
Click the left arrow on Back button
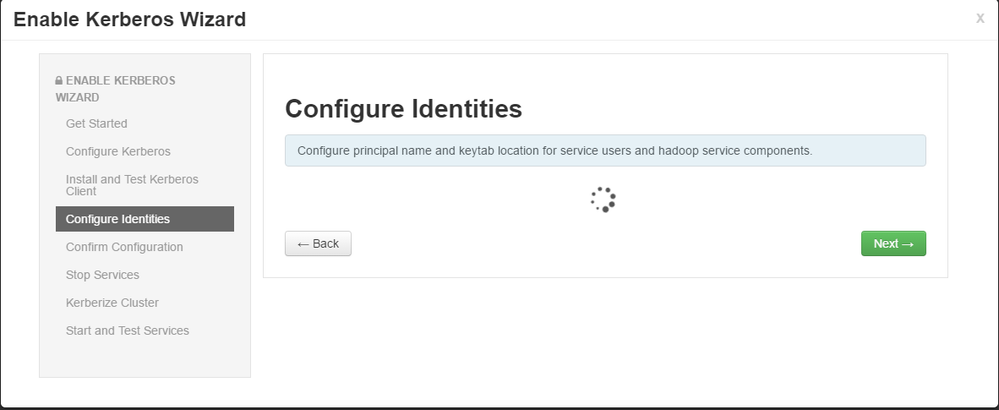[303, 244]
